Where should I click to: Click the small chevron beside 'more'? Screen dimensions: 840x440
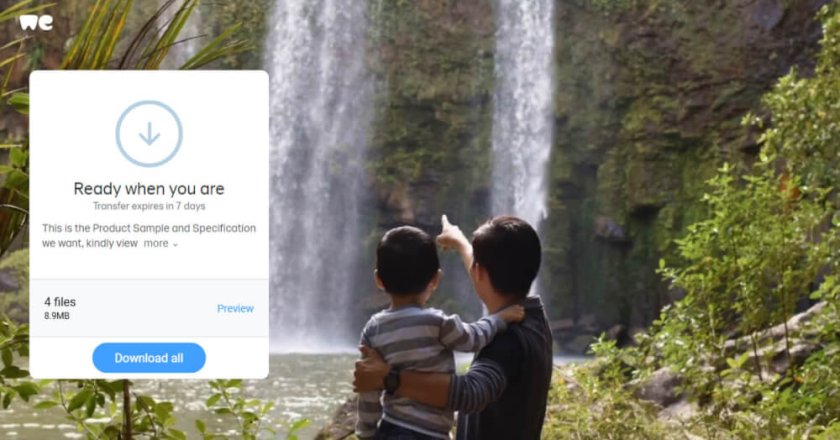click(175, 244)
